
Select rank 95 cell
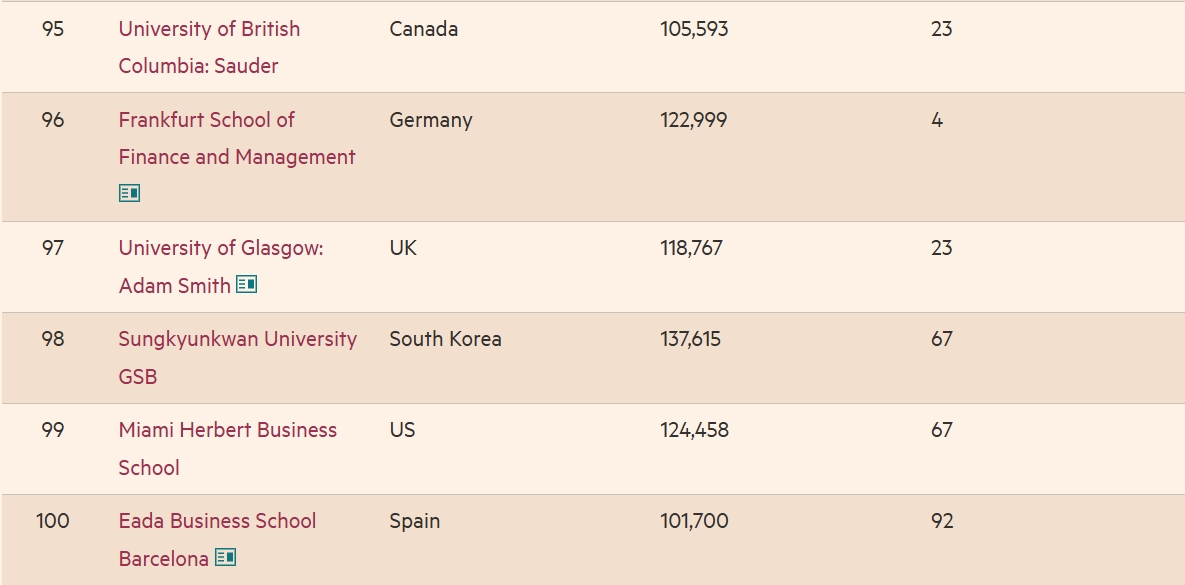pos(53,29)
